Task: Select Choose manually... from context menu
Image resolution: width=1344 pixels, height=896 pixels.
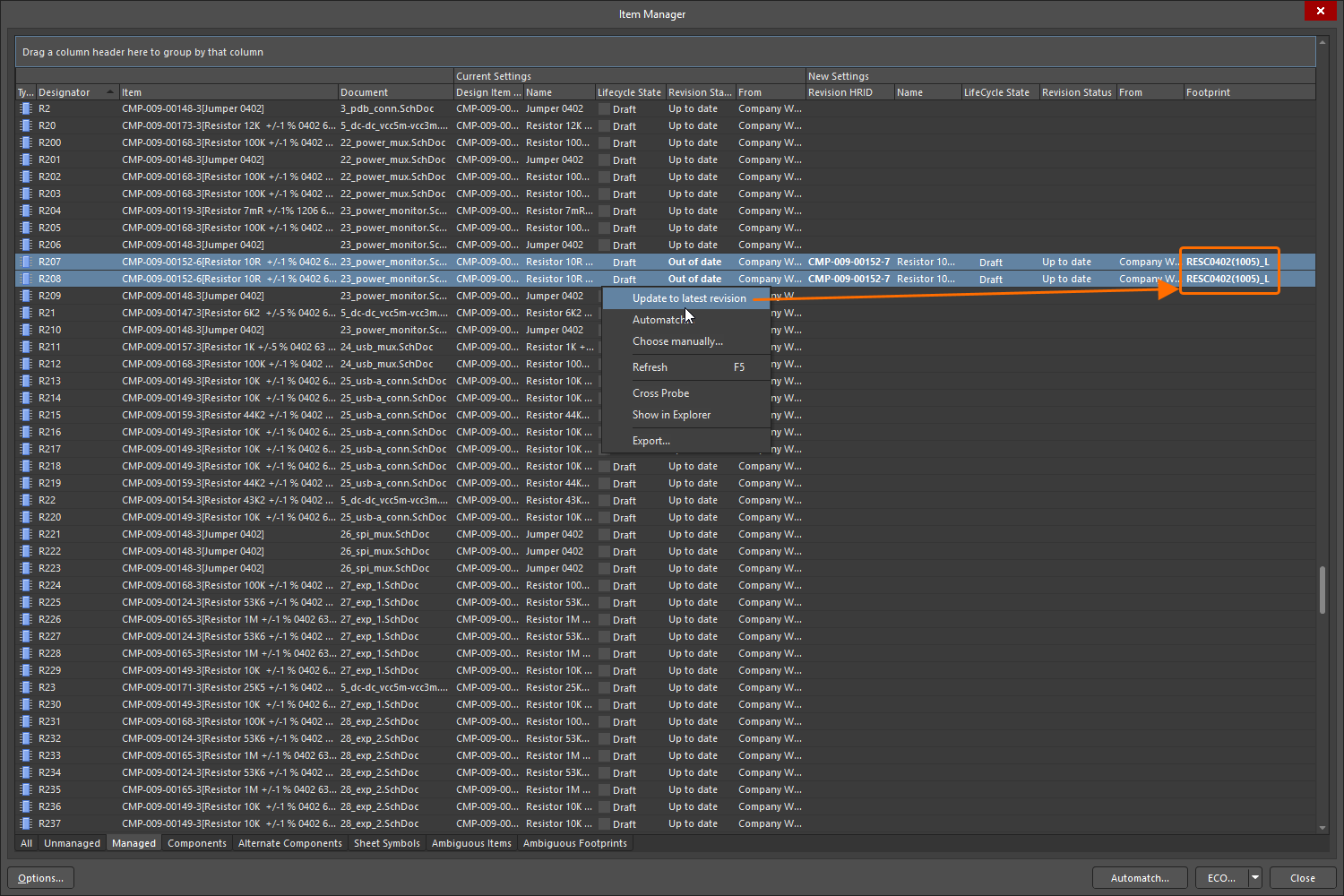Action: pyautogui.click(x=677, y=341)
